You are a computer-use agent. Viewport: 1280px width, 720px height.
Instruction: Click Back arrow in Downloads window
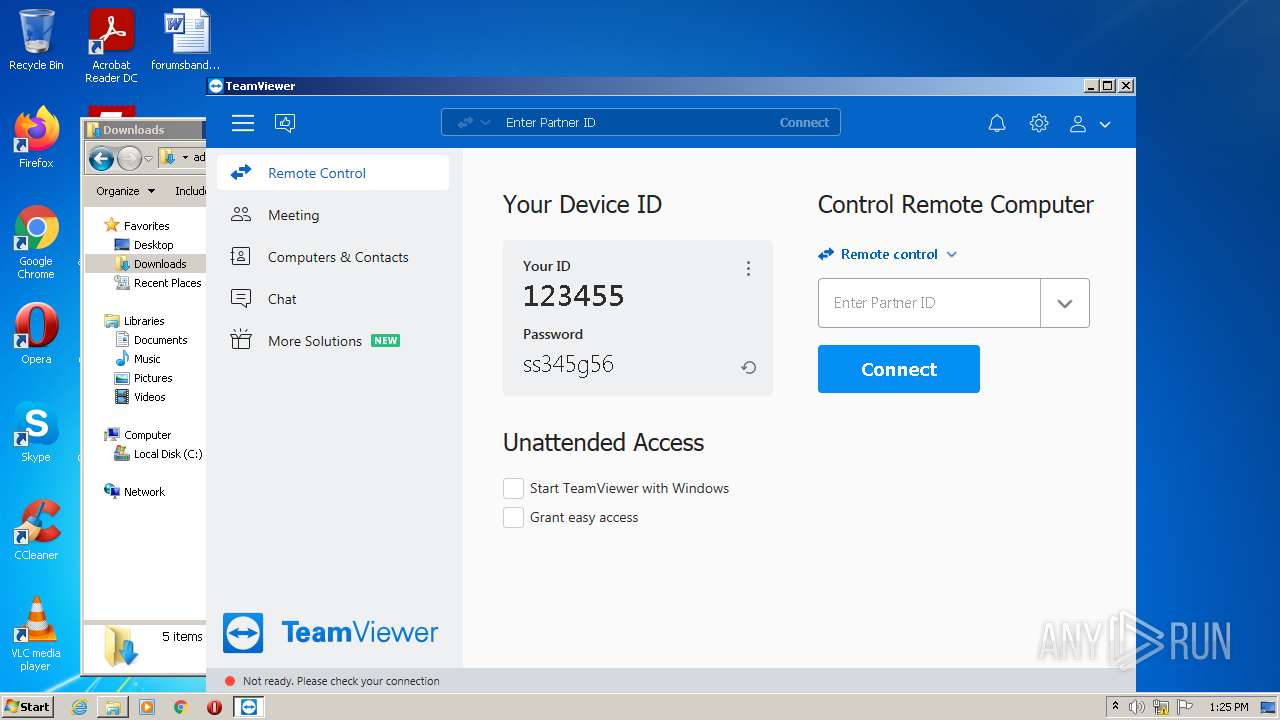(101, 158)
